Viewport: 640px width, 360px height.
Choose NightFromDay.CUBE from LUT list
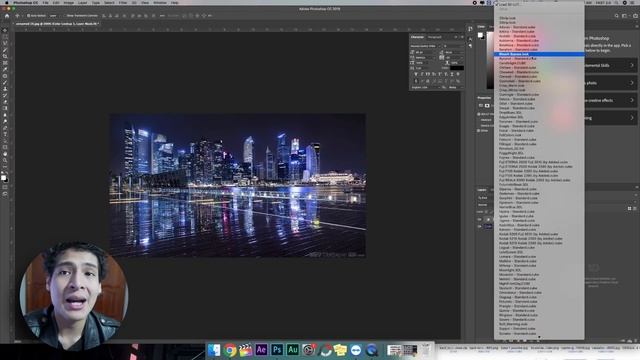tap(539, 283)
